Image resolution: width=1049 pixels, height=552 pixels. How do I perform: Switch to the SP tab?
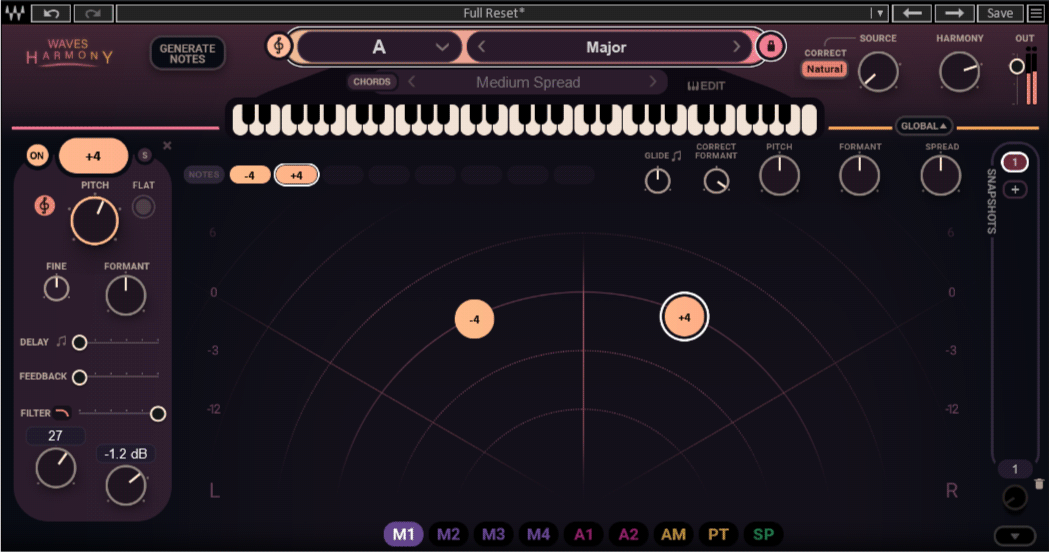[x=763, y=534]
